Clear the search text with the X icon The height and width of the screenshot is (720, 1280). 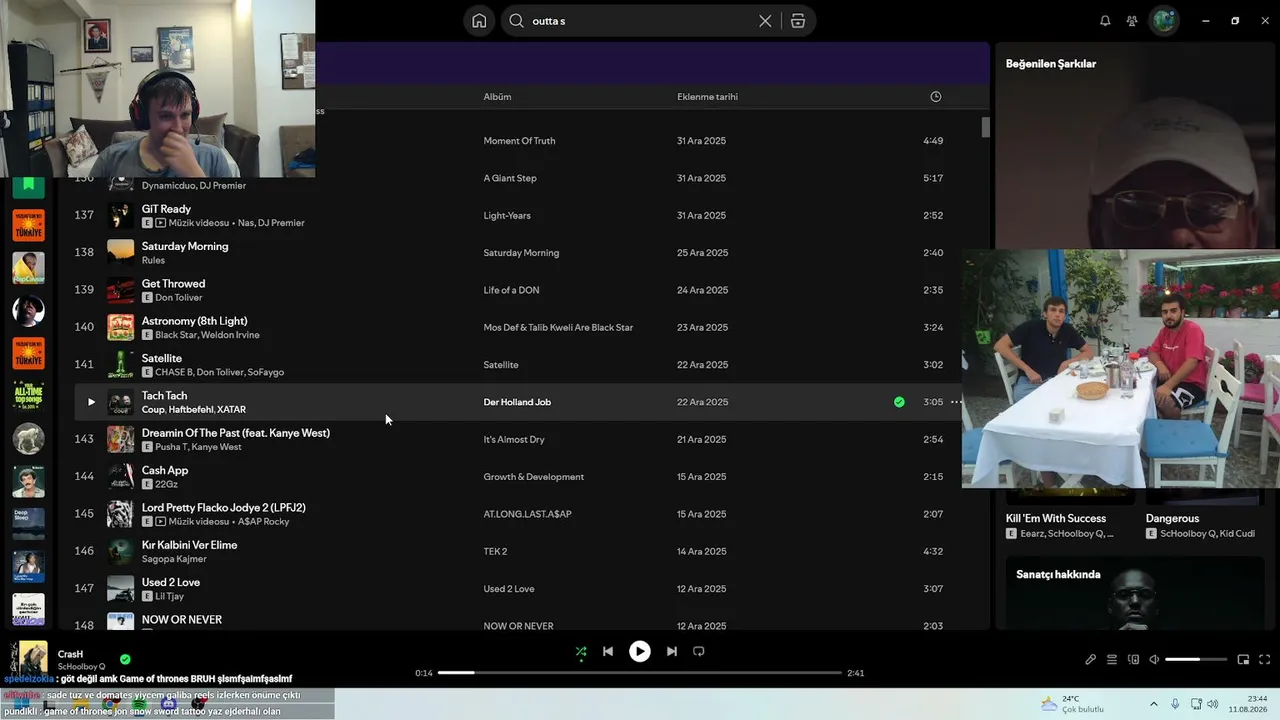[x=765, y=21]
